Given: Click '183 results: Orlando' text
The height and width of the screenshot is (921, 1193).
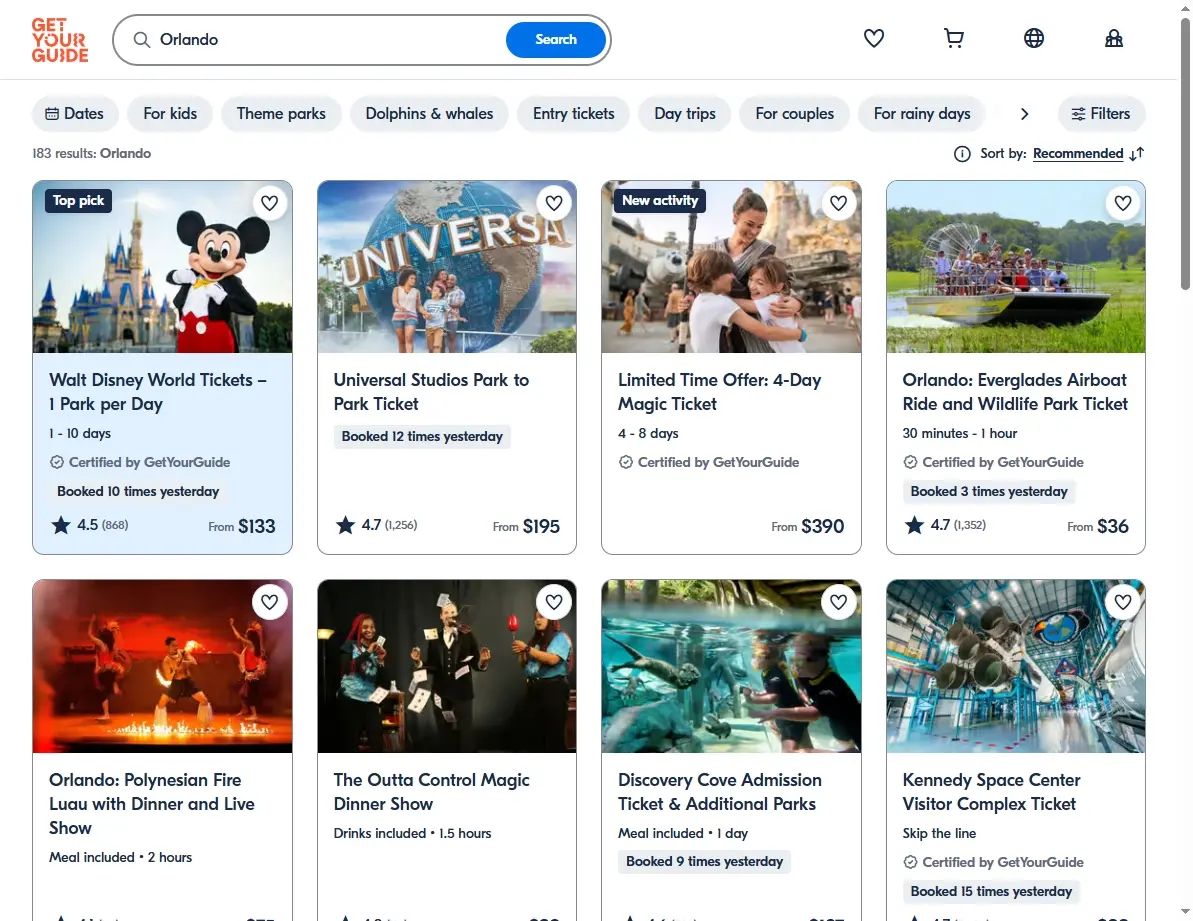Looking at the screenshot, I should pyautogui.click(x=91, y=154).
